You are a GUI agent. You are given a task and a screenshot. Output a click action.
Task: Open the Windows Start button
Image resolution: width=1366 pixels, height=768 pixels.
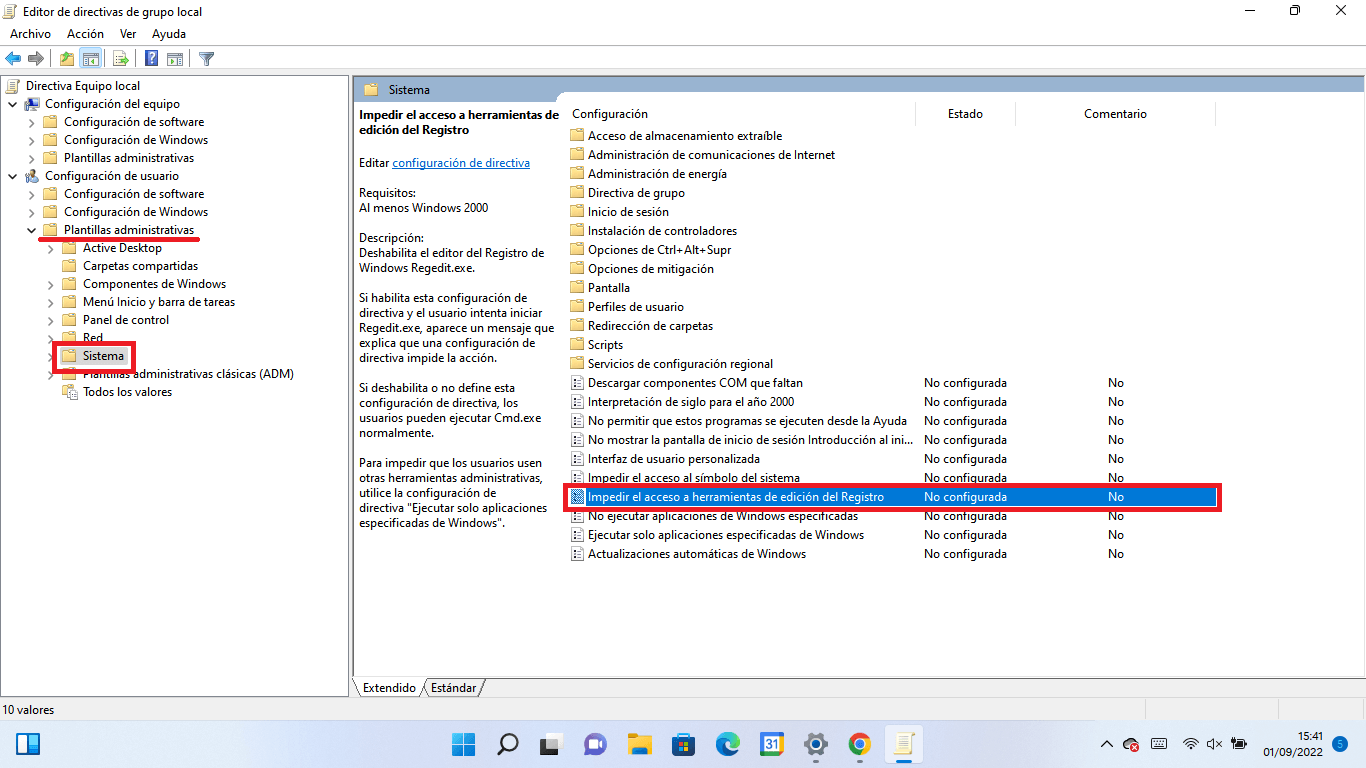coord(463,744)
